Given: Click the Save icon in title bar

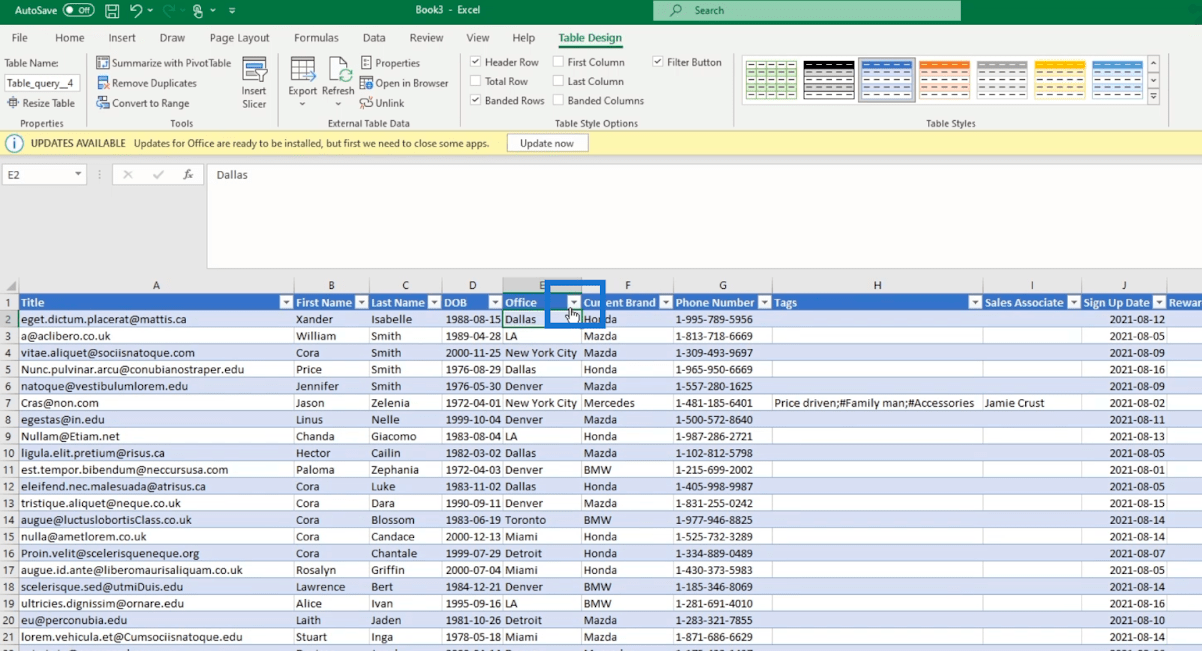Looking at the screenshot, I should 112,11.
